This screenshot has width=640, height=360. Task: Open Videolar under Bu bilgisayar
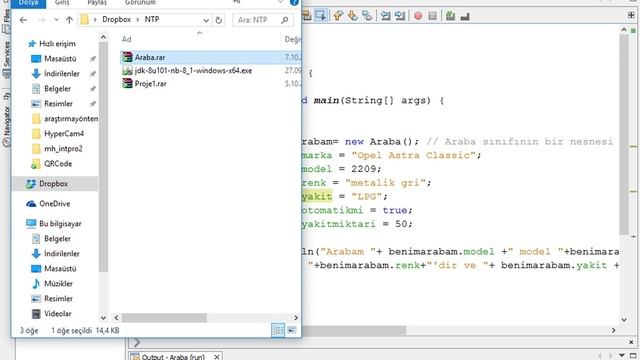(x=58, y=314)
